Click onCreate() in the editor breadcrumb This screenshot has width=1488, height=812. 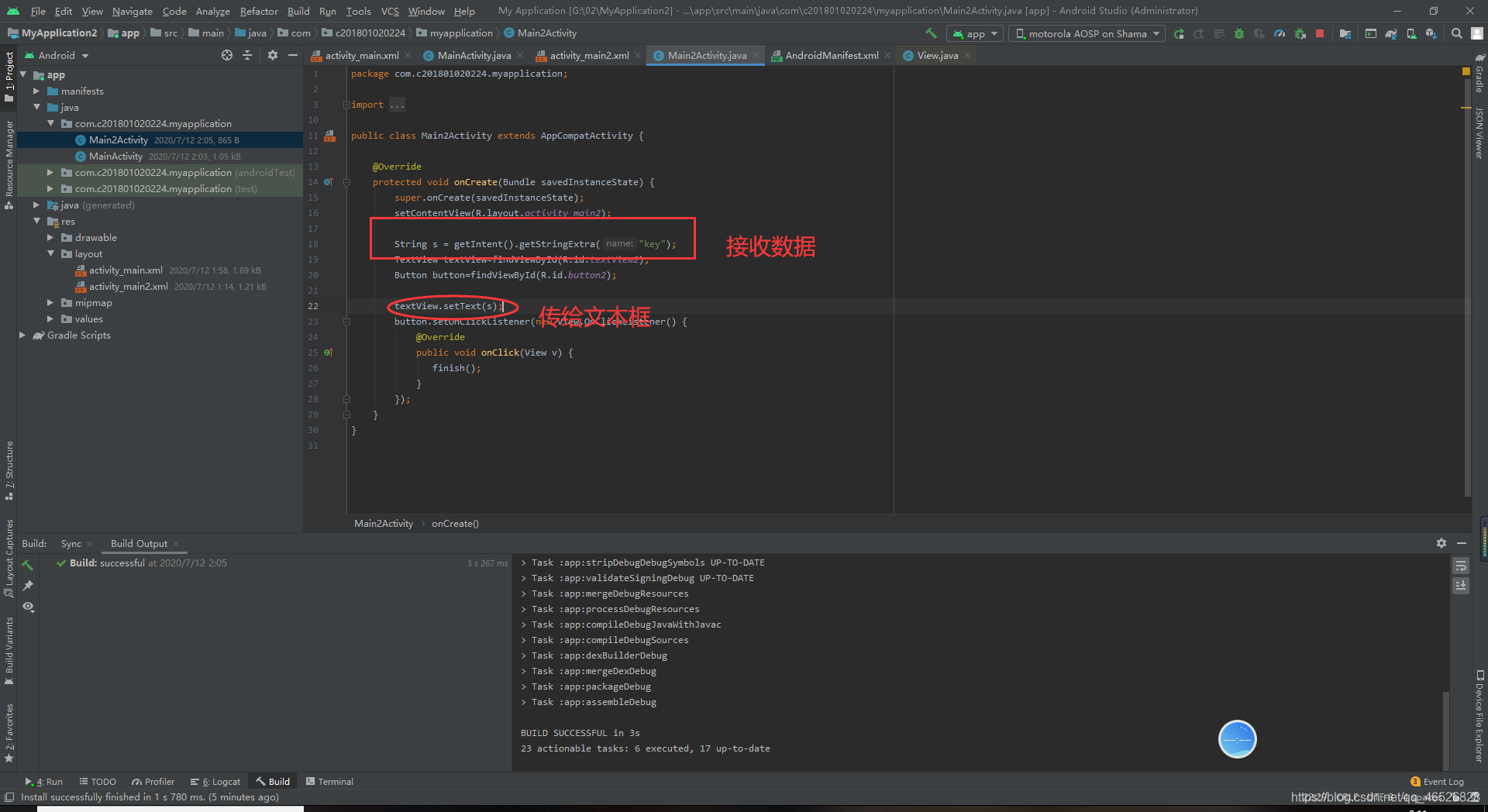pyautogui.click(x=455, y=524)
